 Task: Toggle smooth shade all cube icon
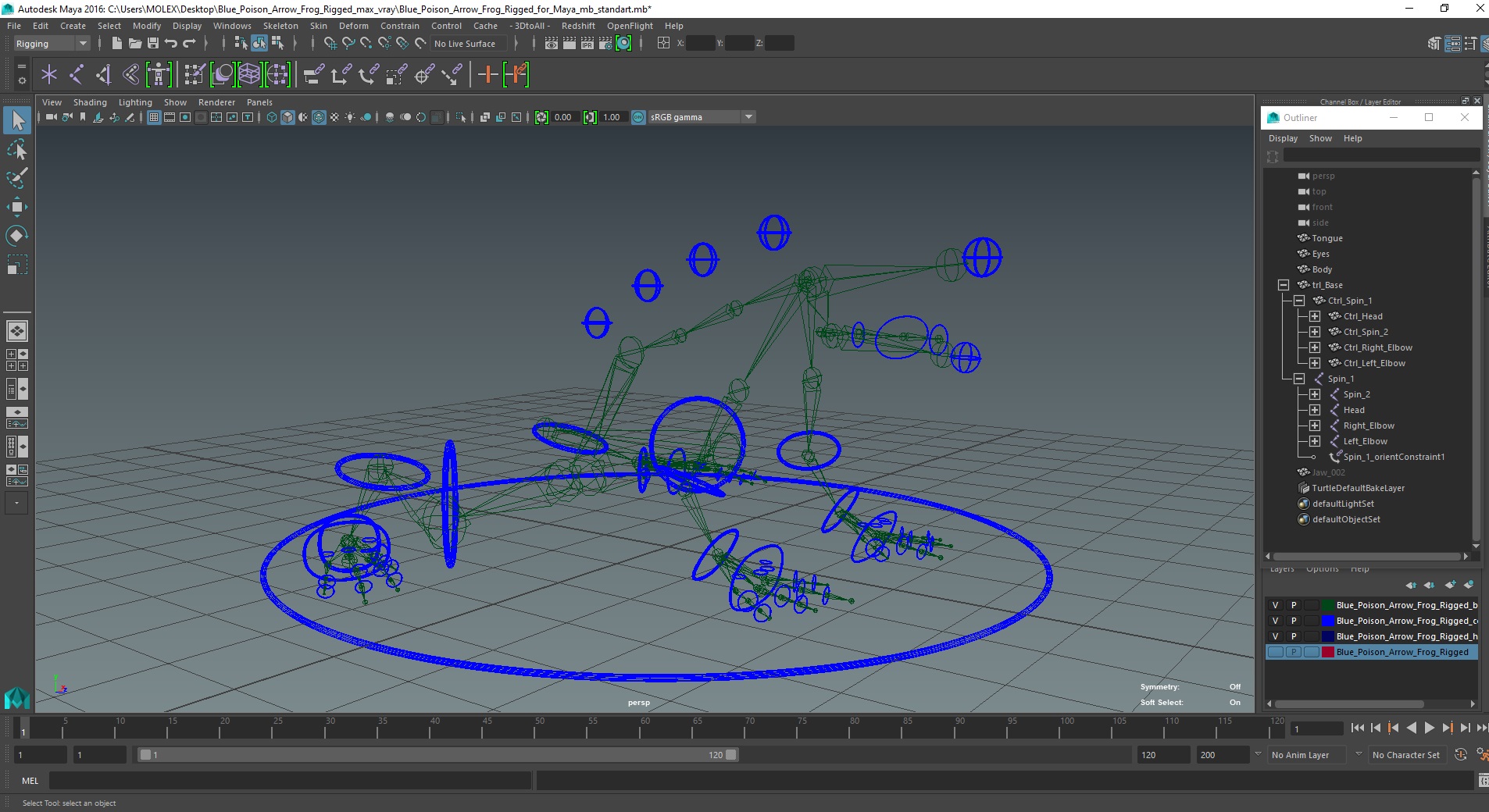pyautogui.click(x=287, y=117)
